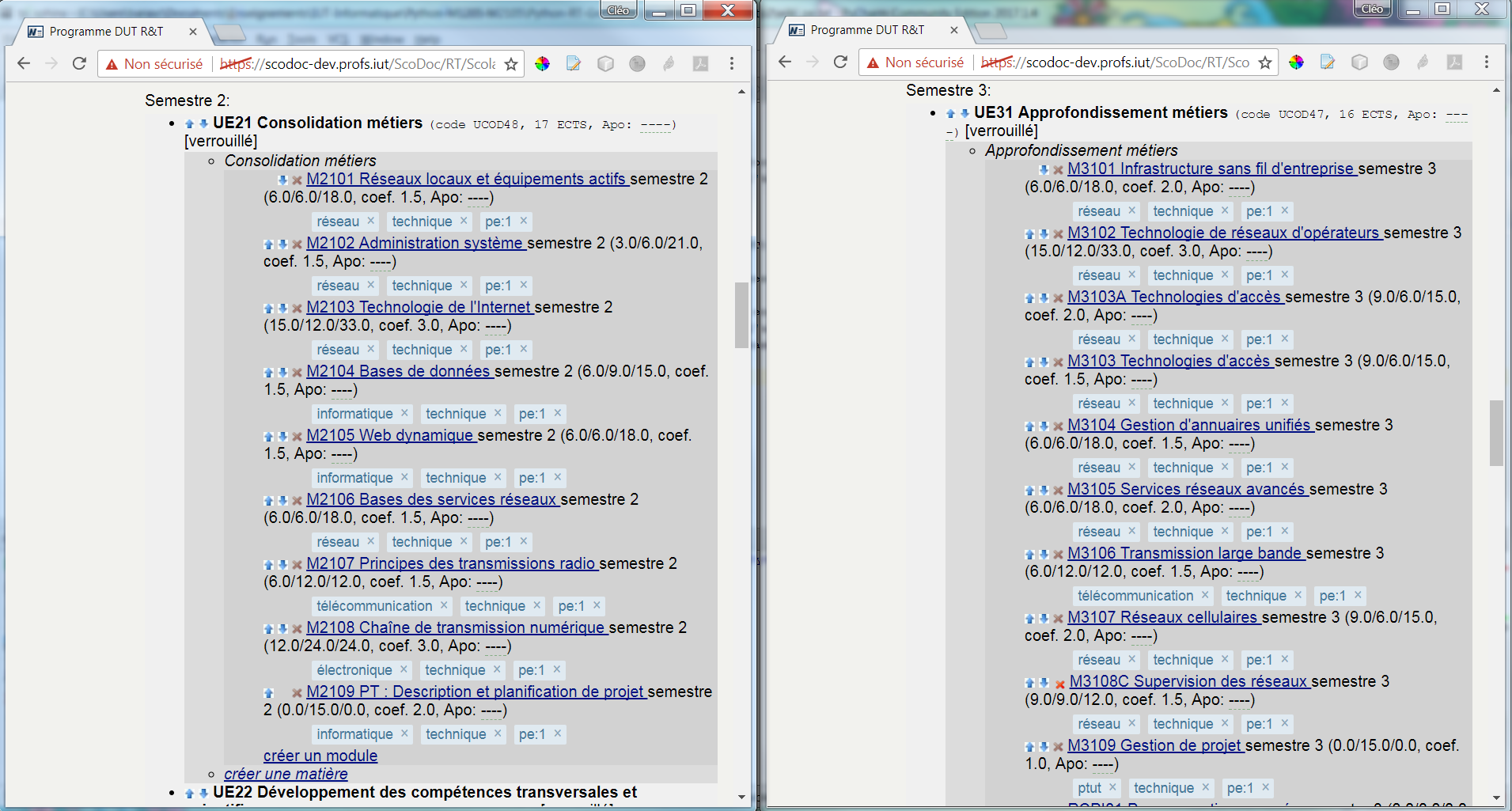Close the Programme DUT R&T tab in right window
This screenshot has width=1512, height=811.
coord(954,30)
